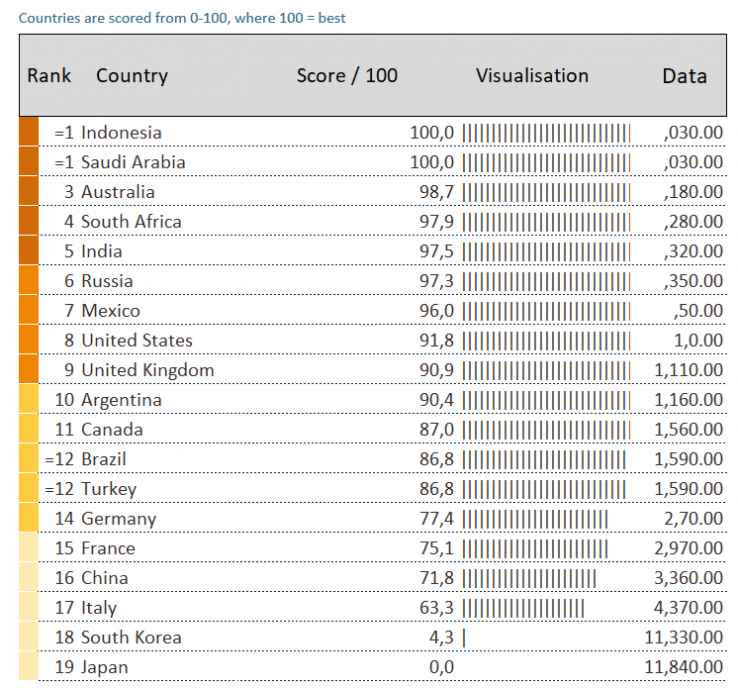This screenshot has height=688, width=738.
Task: Click Italy's score 63,3
Action: 436,608
